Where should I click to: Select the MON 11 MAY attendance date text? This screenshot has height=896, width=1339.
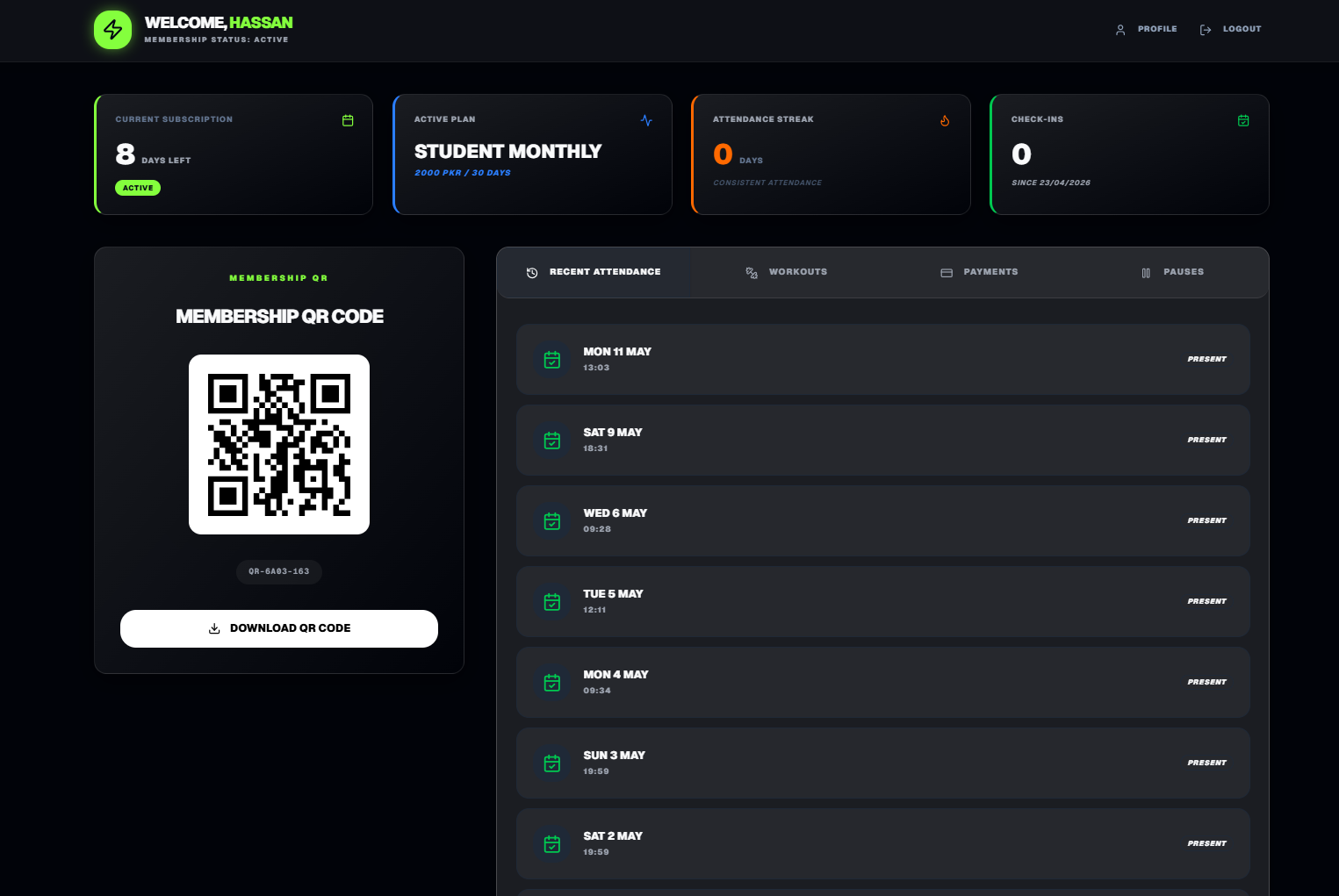click(x=617, y=352)
